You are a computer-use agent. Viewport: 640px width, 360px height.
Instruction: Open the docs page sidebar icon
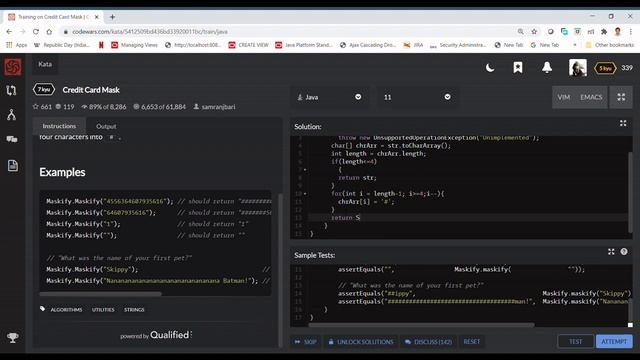[x=13, y=165]
